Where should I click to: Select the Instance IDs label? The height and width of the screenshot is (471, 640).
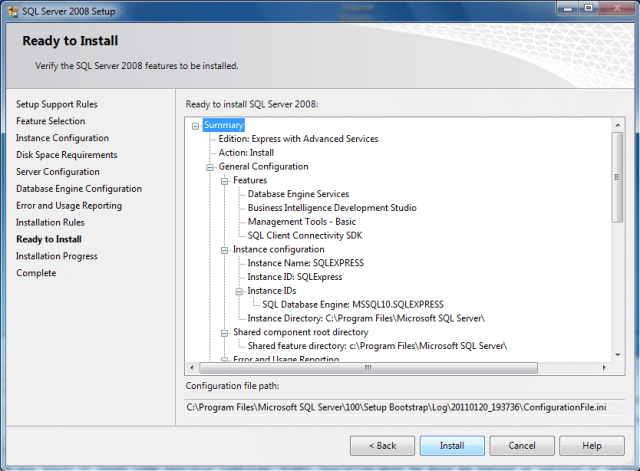click(272, 291)
